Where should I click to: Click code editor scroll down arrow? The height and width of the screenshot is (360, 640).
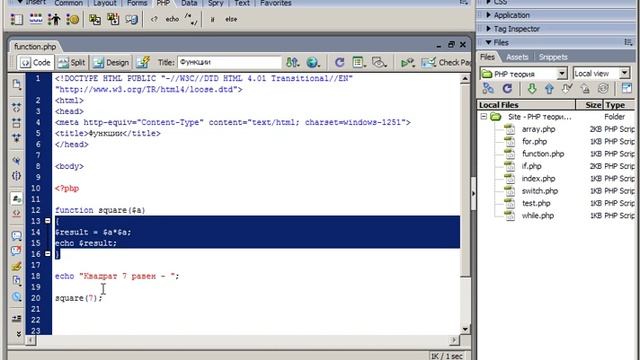pos(465,329)
